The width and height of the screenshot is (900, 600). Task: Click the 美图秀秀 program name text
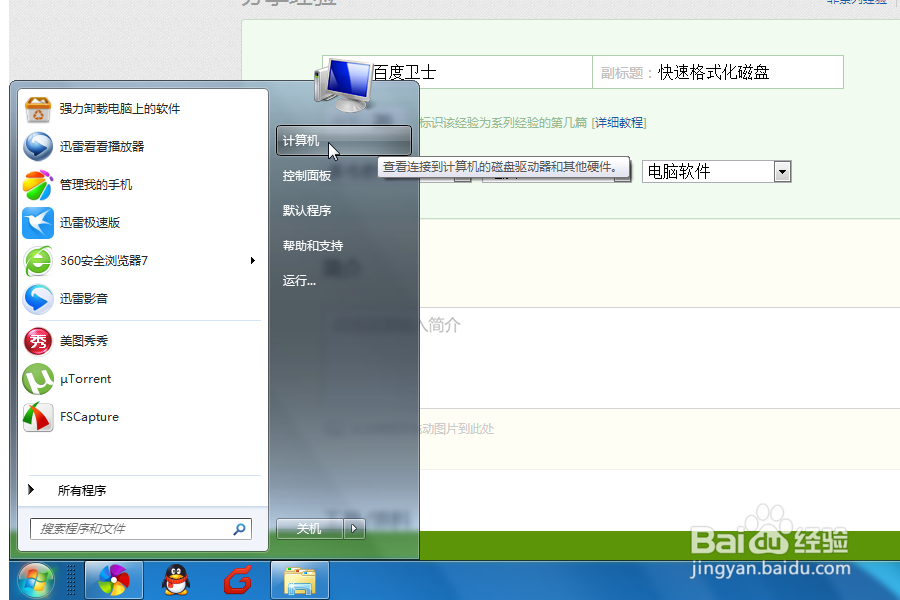(84, 341)
